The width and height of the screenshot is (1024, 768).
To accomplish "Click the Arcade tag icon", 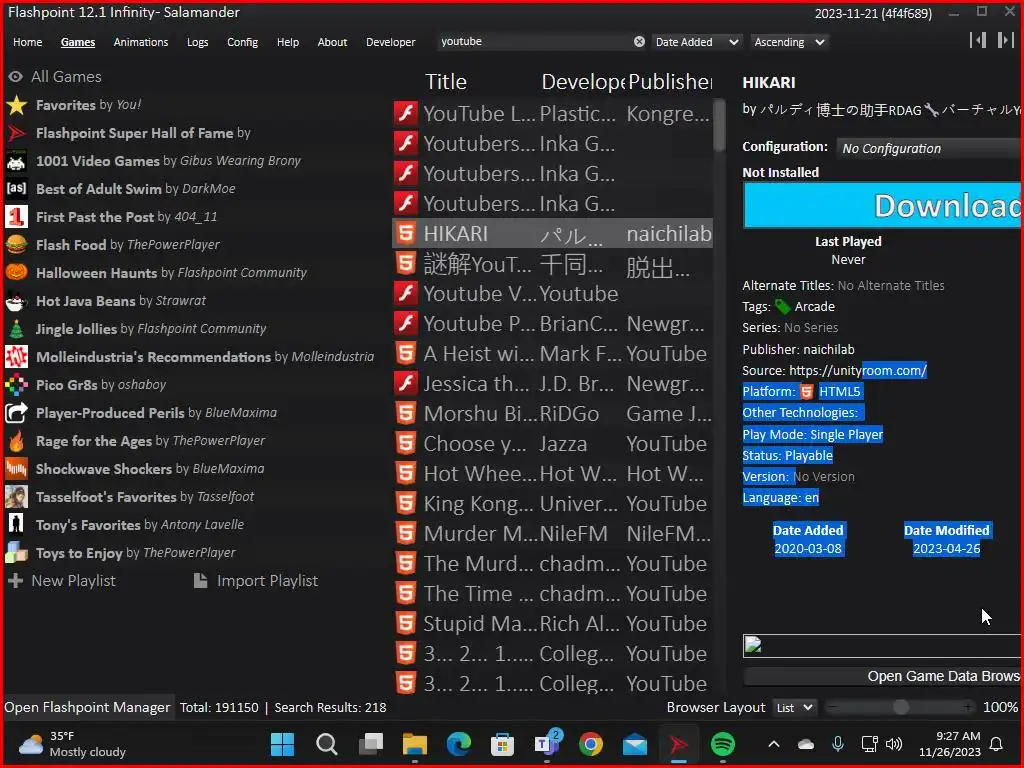I will coord(782,306).
